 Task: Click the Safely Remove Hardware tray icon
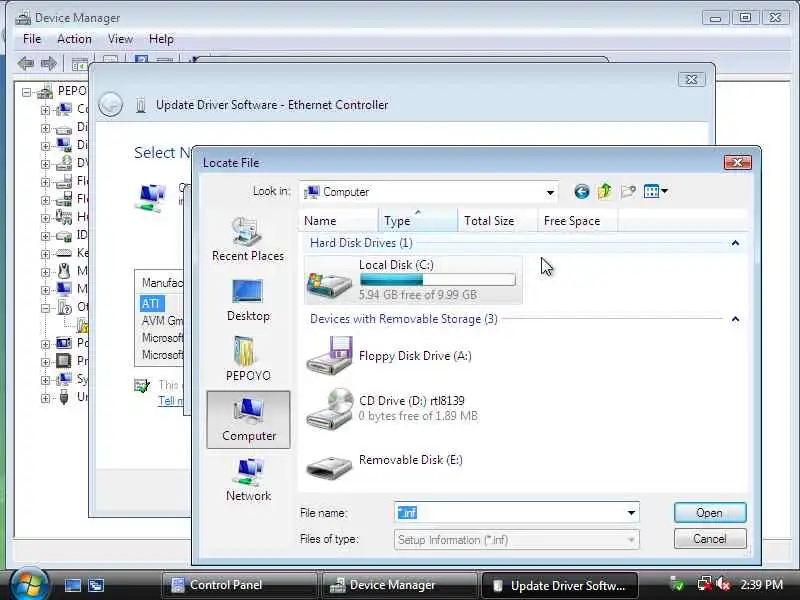click(x=677, y=584)
